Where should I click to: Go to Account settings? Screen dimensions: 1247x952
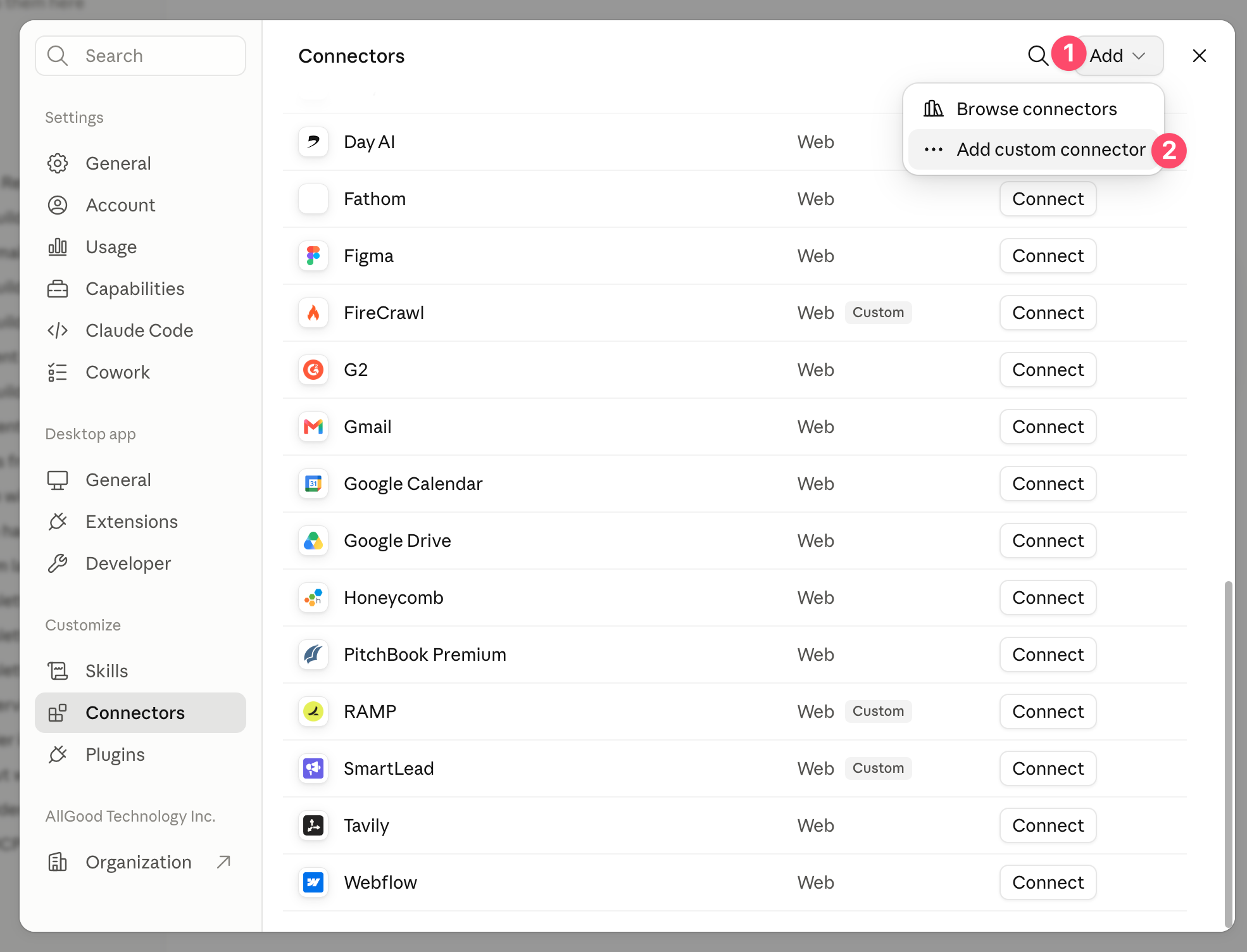coord(141,205)
